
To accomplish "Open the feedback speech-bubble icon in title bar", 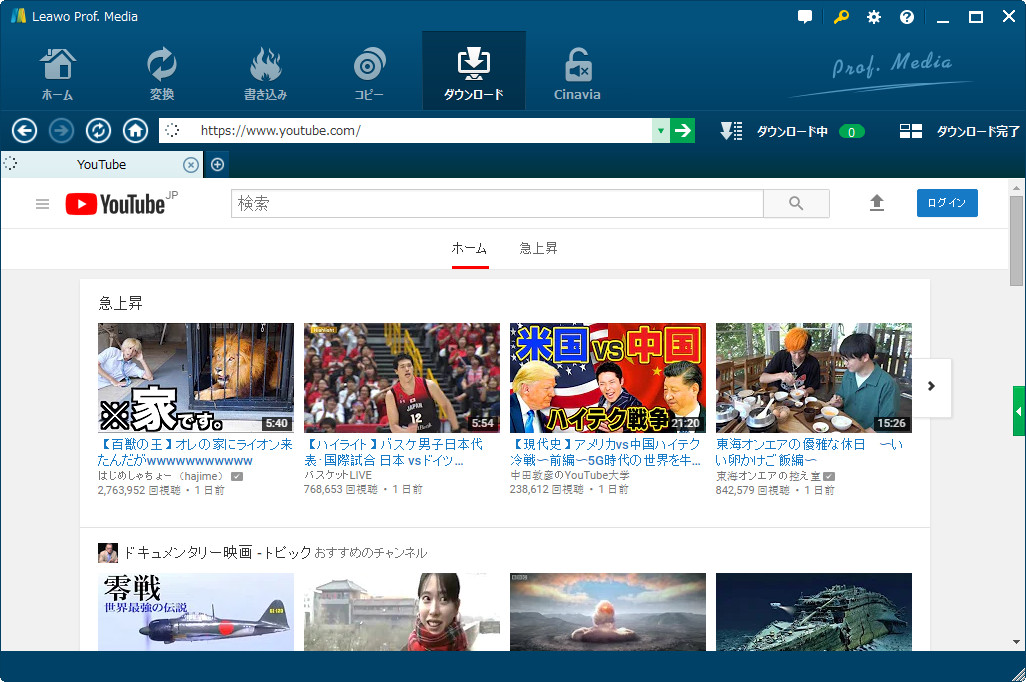I will 805,17.
